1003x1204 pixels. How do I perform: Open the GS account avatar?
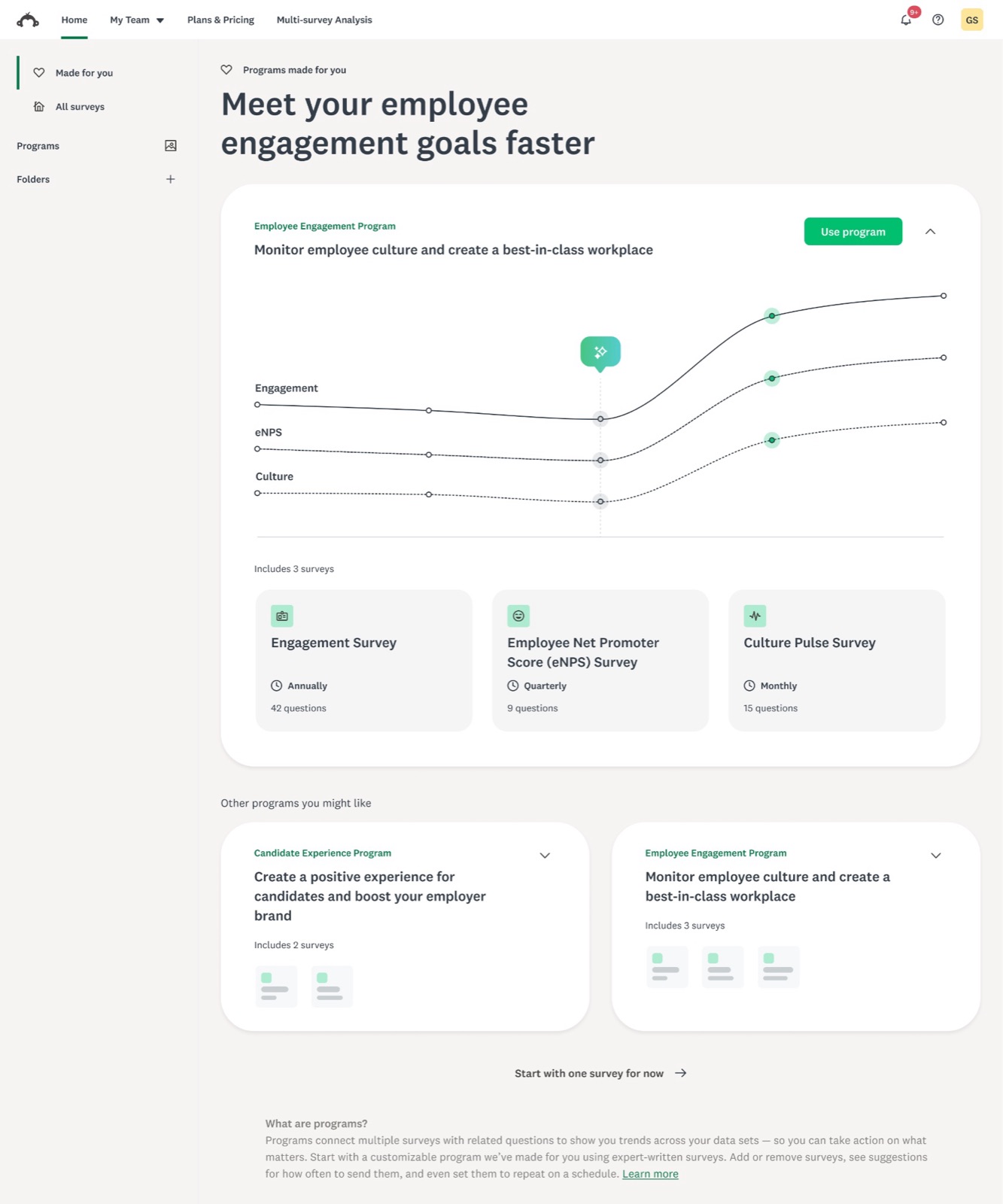pyautogui.click(x=971, y=20)
